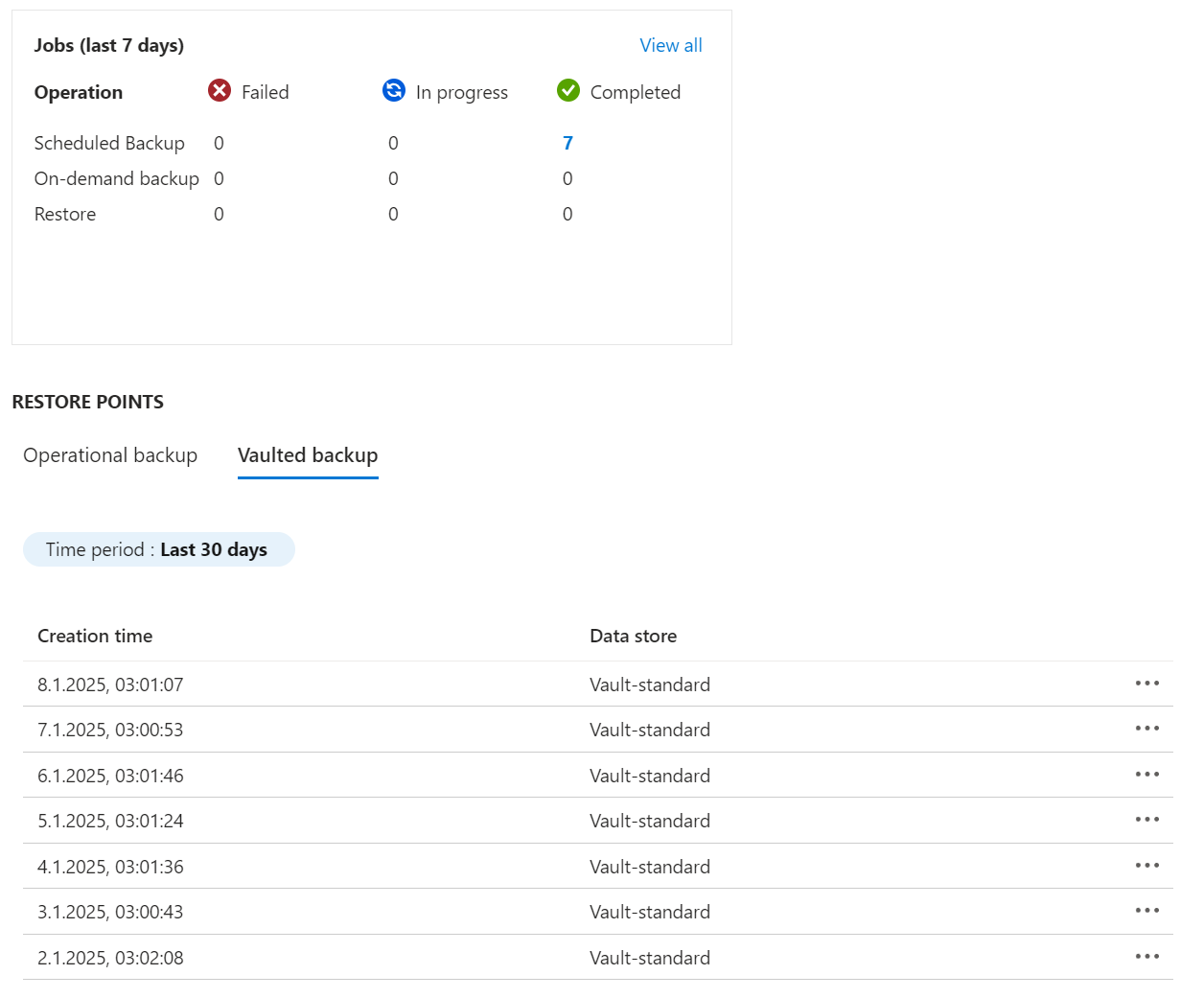Click the three dots on 3.1.2025 row
This screenshot has height=998, width=1204.
pyautogui.click(x=1146, y=911)
